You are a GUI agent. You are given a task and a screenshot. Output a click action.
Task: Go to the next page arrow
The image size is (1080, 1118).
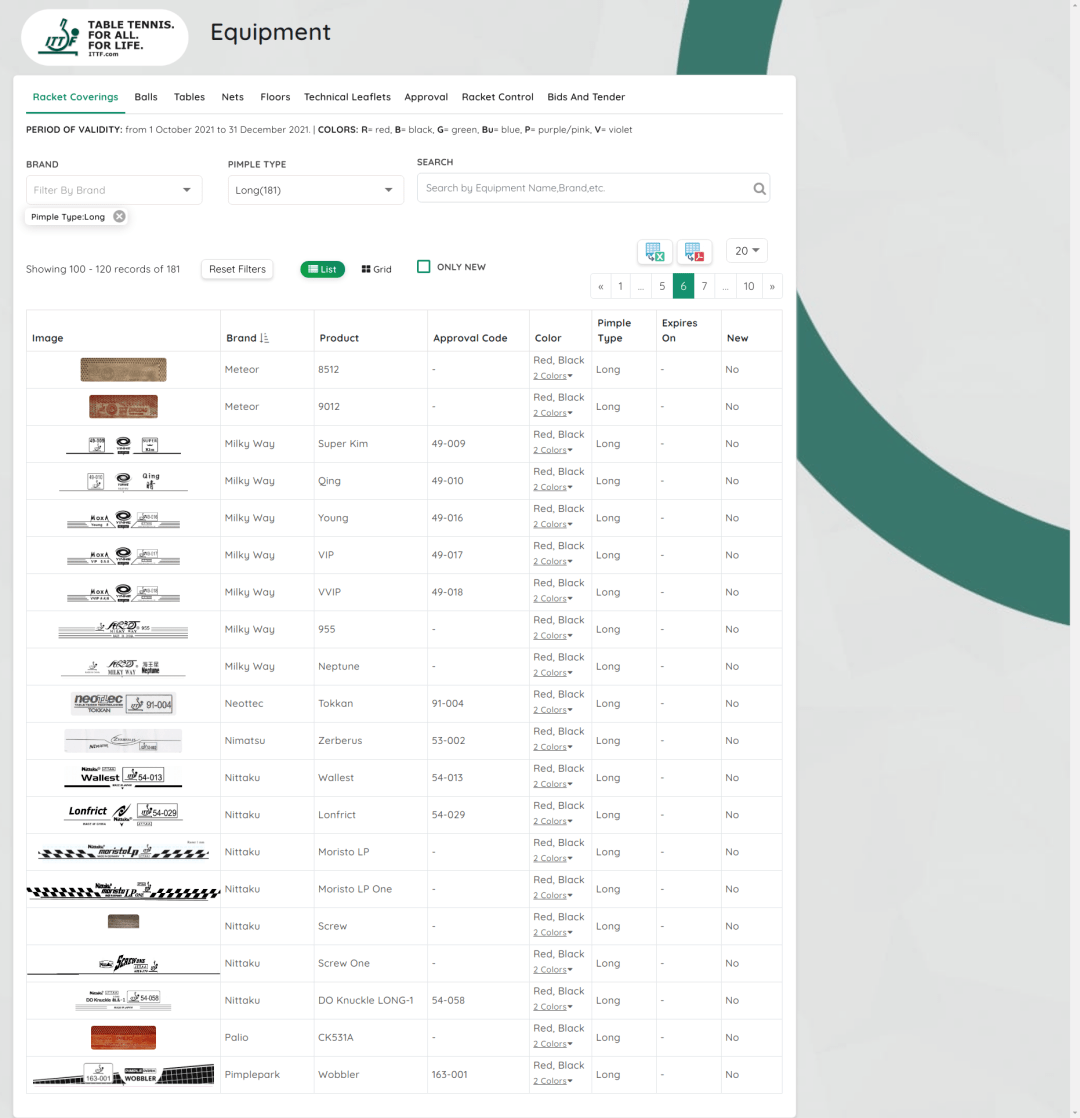coord(771,286)
